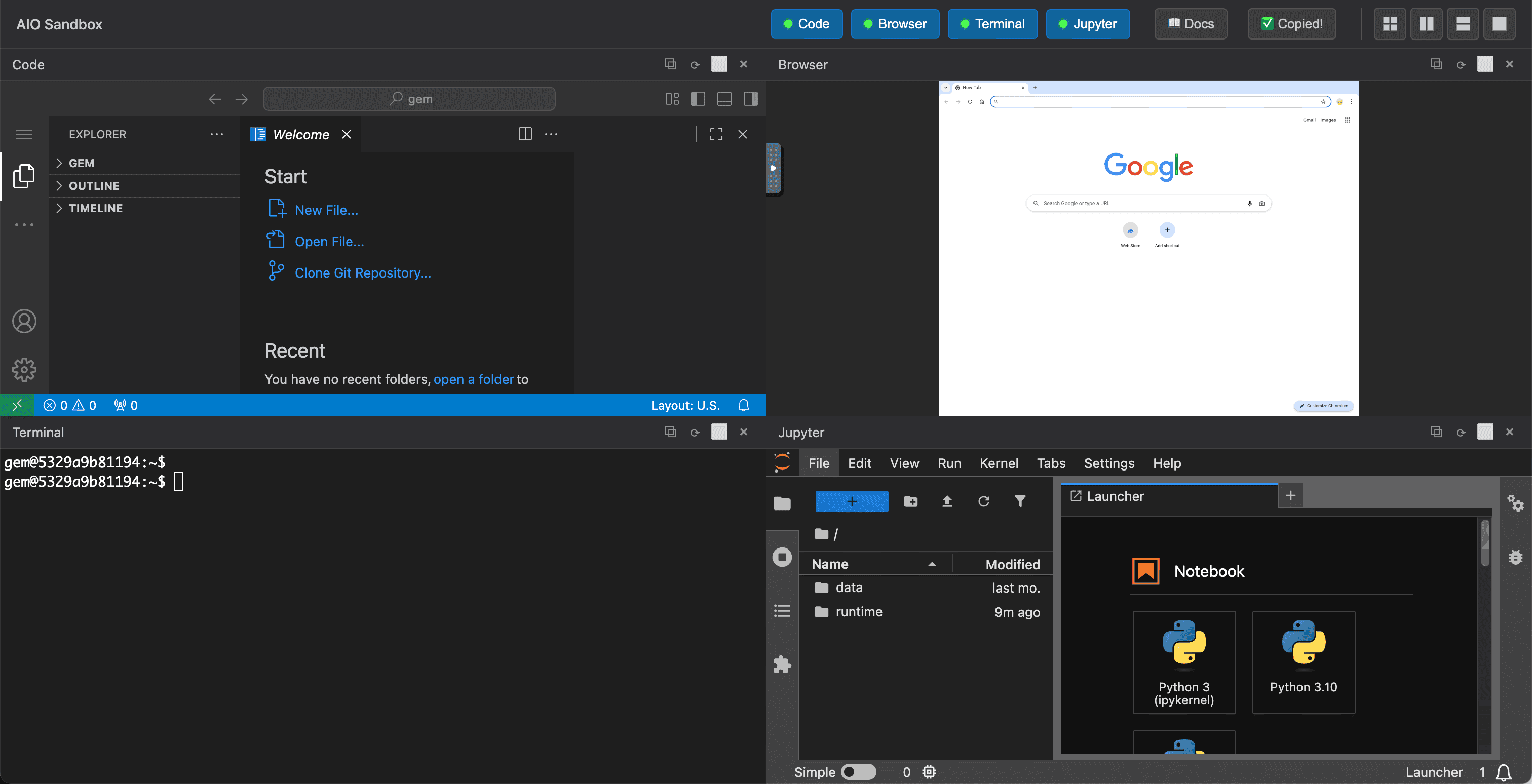Refresh the Jupyter file browser list
This screenshot has height=784, width=1532.
pyautogui.click(x=984, y=502)
